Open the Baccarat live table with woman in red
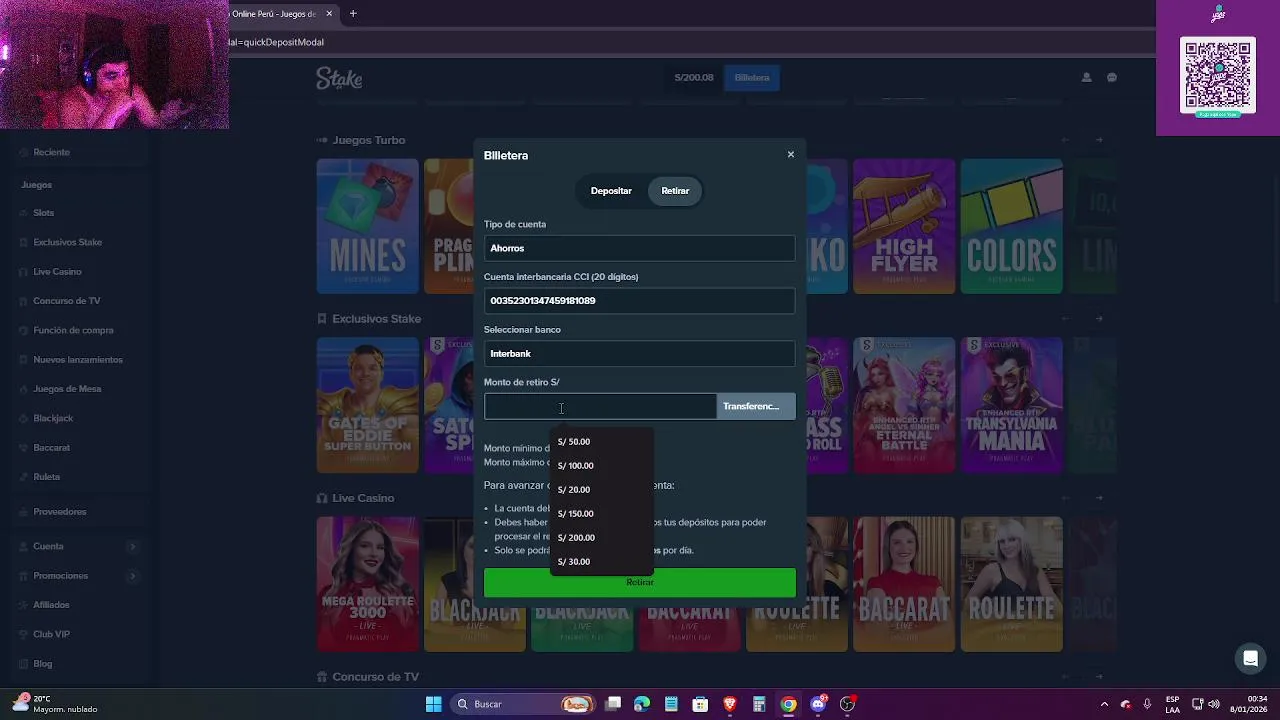This screenshot has width=1280, height=720. 904,584
